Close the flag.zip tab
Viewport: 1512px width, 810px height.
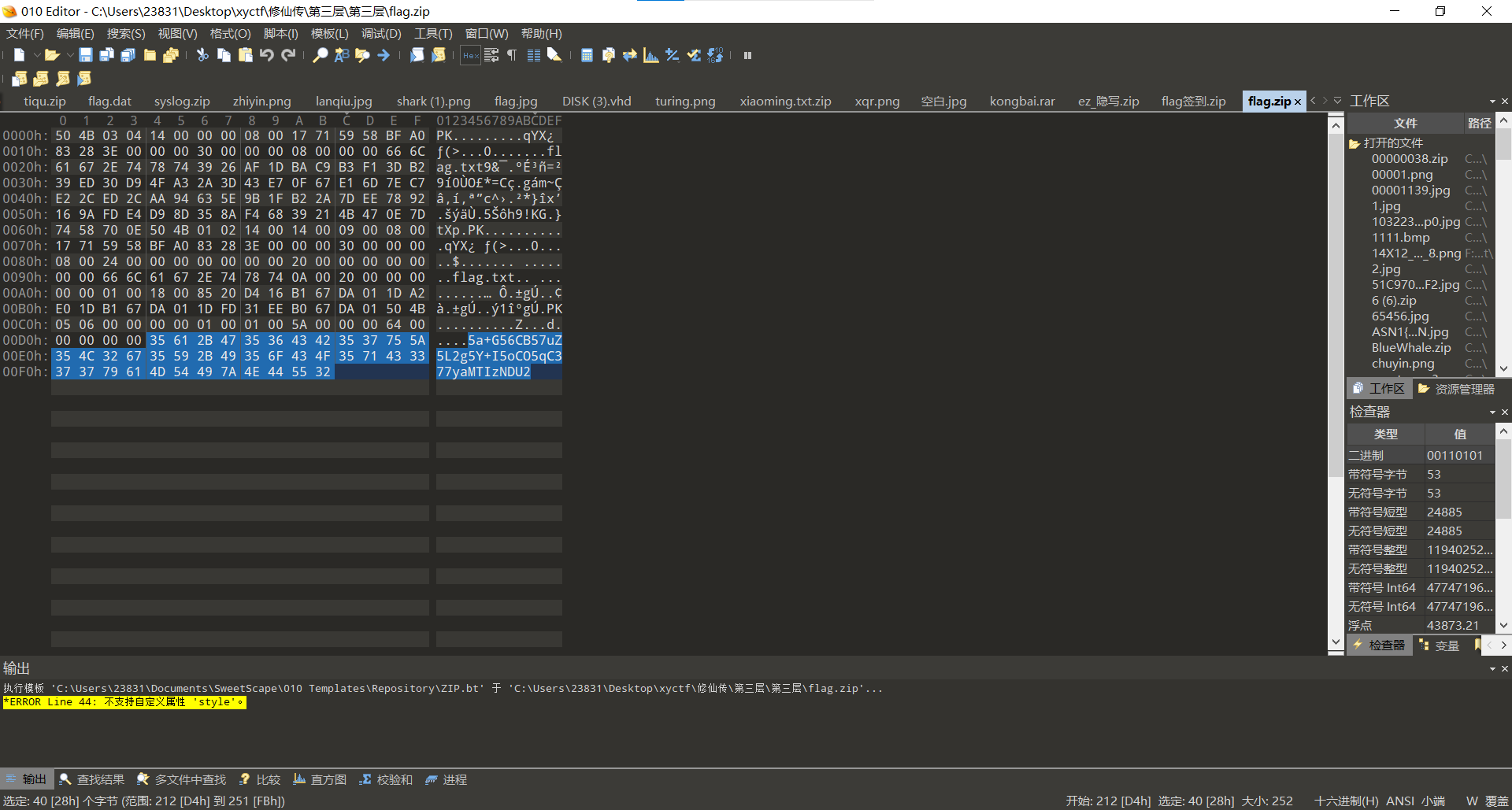1298,102
